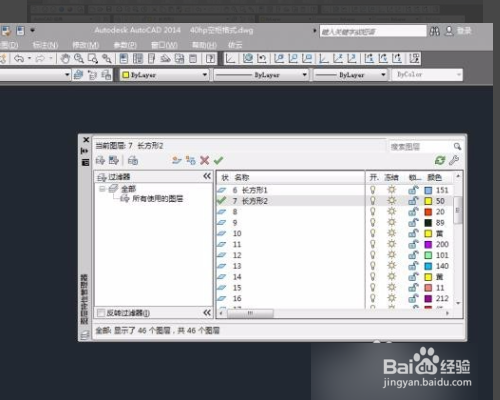This screenshot has height=400, width=500.
Task: Click chevrons beside the invert filter checkbox
Action: pos(207,313)
